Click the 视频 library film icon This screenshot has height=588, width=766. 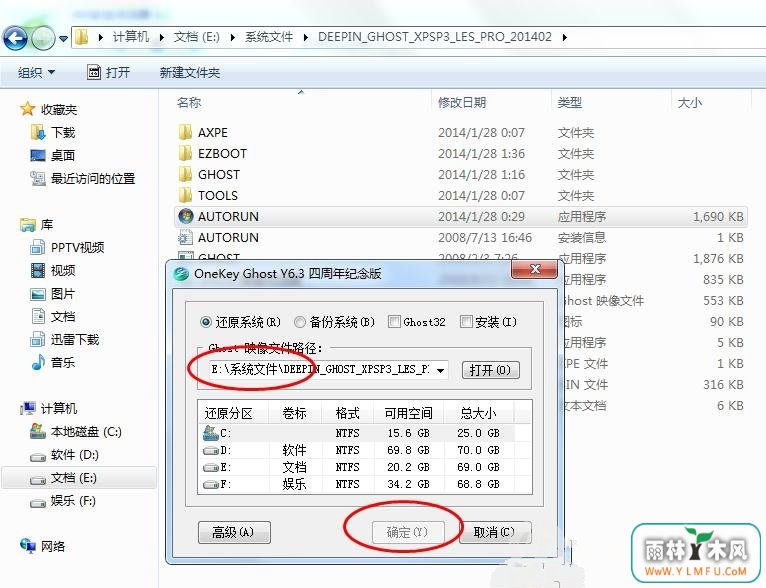click(x=38, y=271)
